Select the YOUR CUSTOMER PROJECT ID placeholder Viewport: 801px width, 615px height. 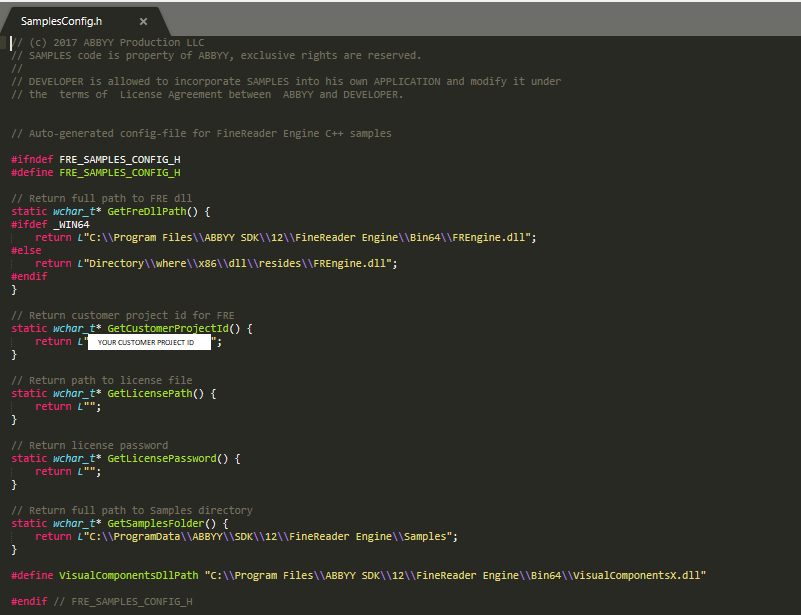click(x=146, y=342)
